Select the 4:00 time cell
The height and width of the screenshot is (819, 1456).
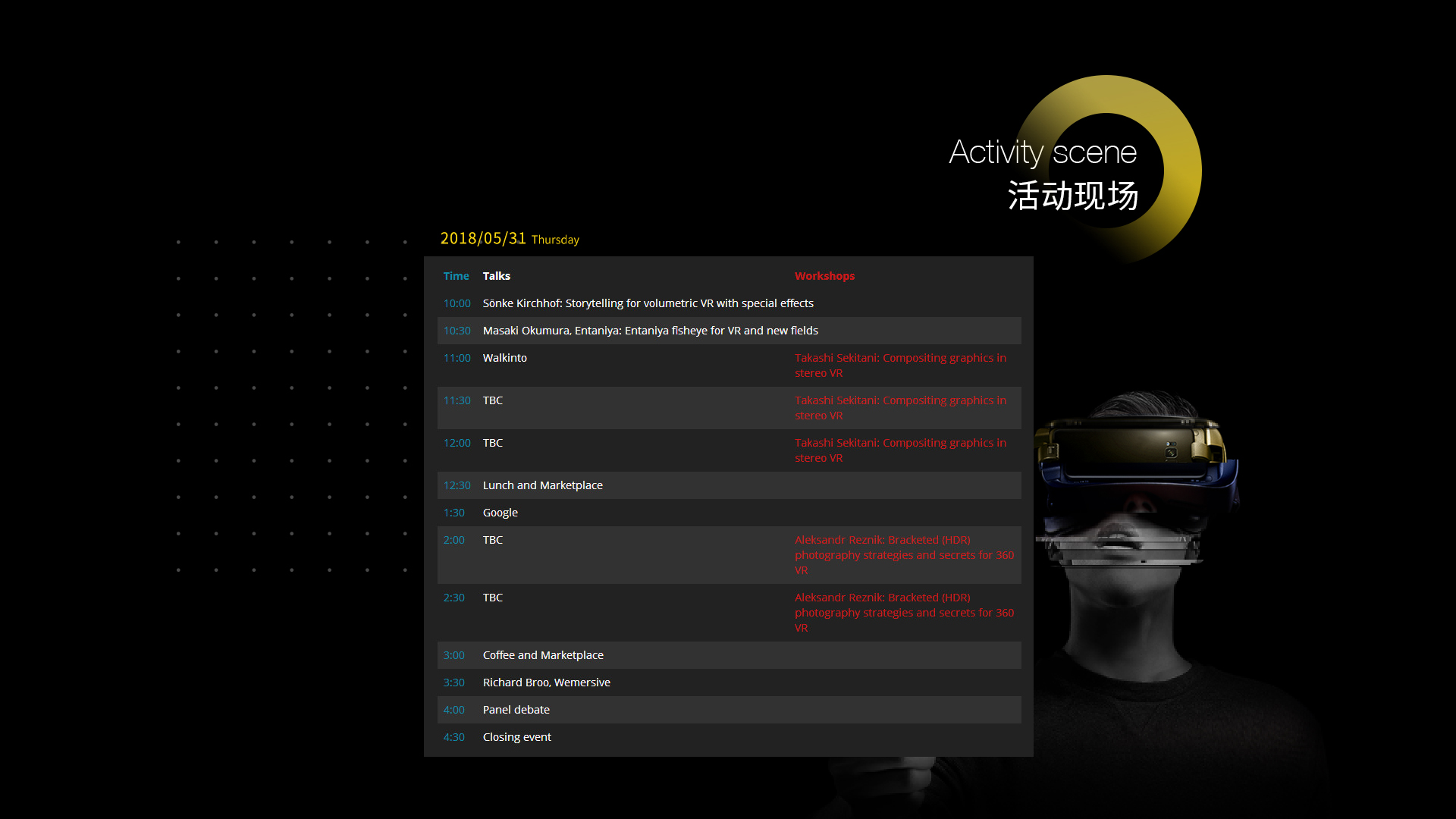click(x=454, y=710)
